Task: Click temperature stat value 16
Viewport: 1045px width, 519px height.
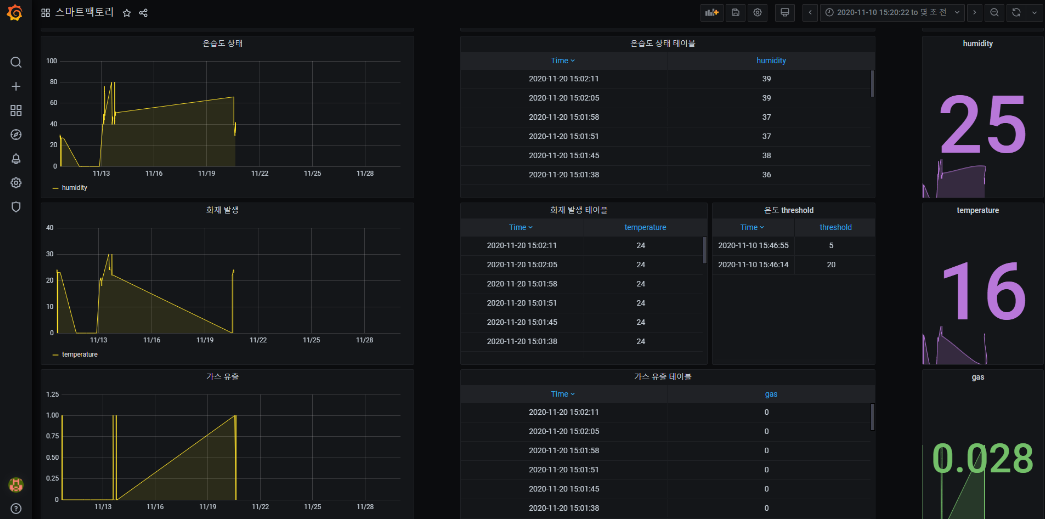Action: tap(982, 292)
